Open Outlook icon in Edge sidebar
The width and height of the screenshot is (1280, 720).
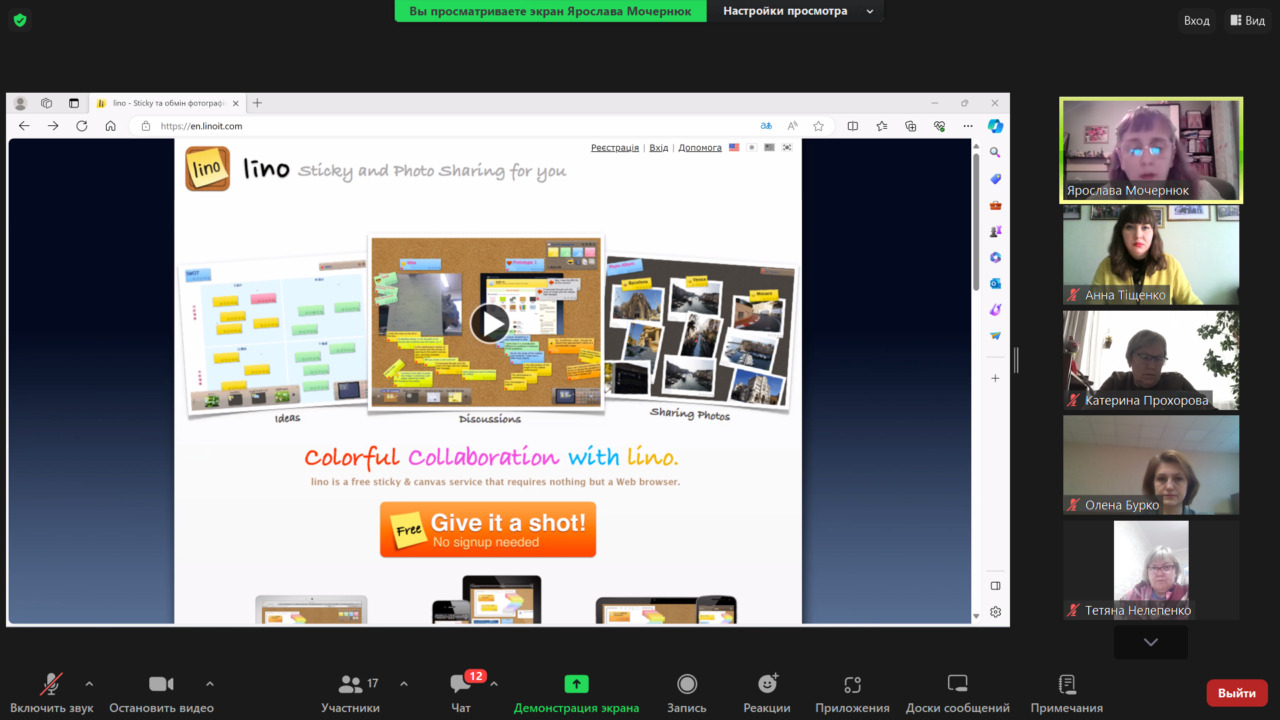coord(995,284)
